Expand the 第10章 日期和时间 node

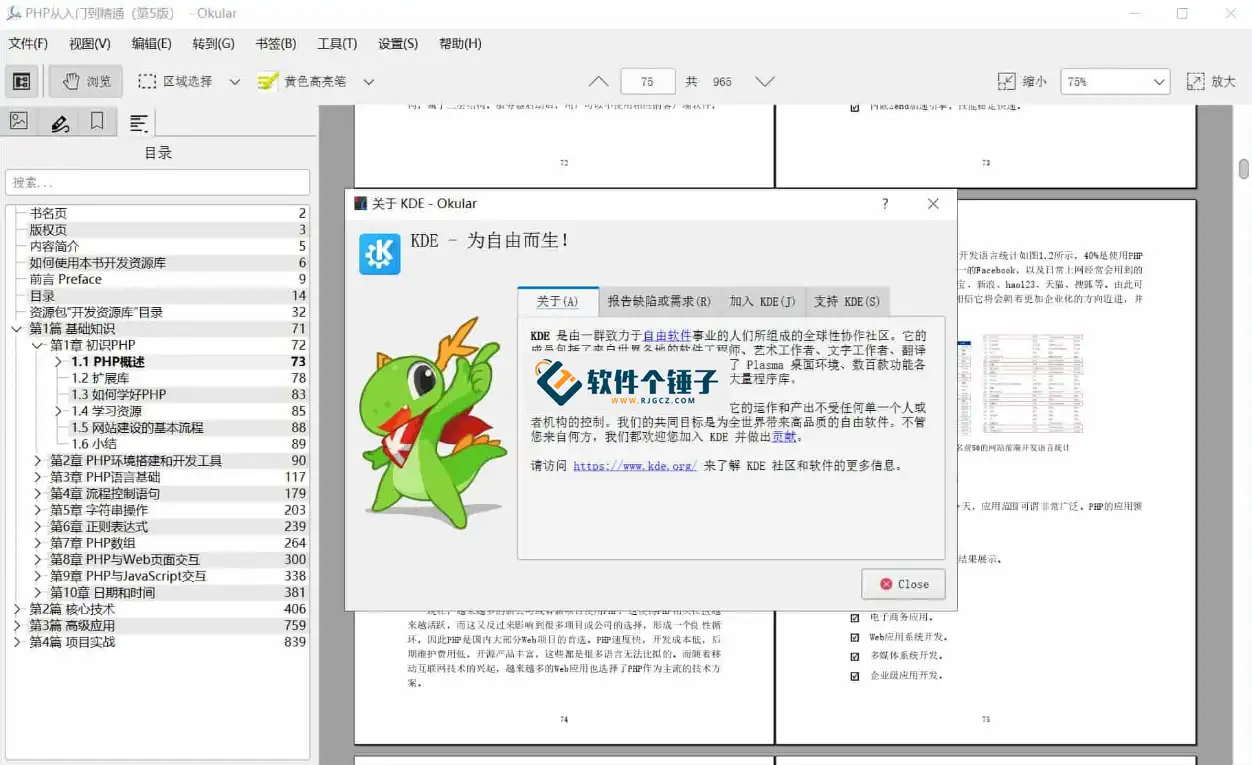38,593
